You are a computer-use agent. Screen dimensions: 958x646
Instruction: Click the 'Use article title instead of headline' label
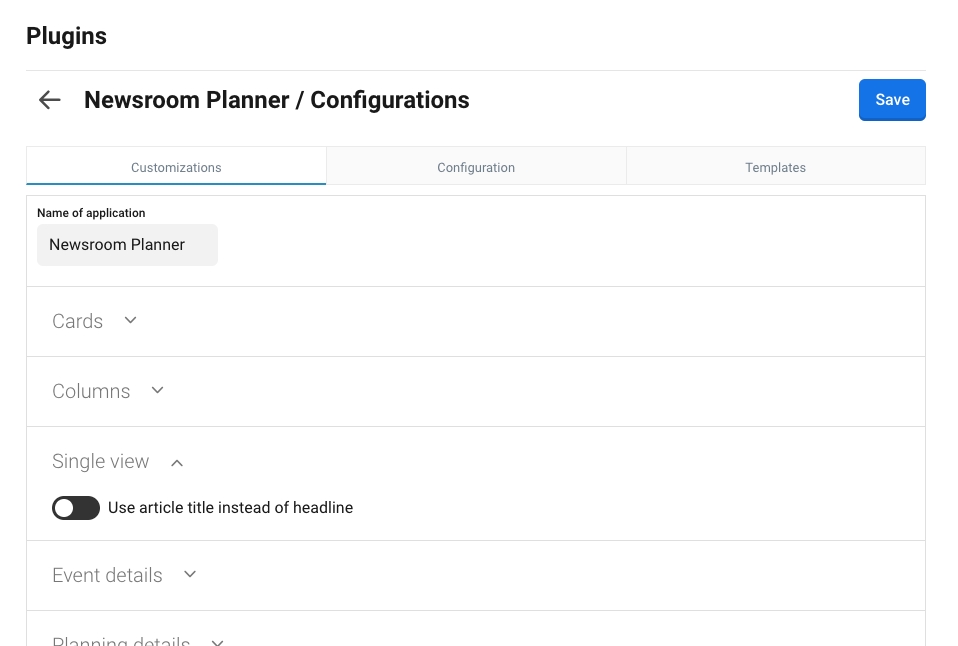230,508
